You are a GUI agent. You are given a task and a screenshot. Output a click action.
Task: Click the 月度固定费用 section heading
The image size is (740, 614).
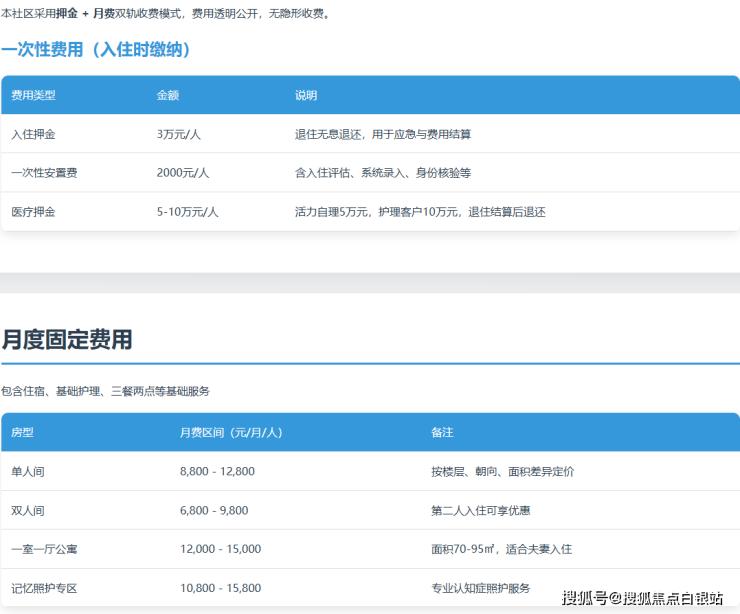67,339
